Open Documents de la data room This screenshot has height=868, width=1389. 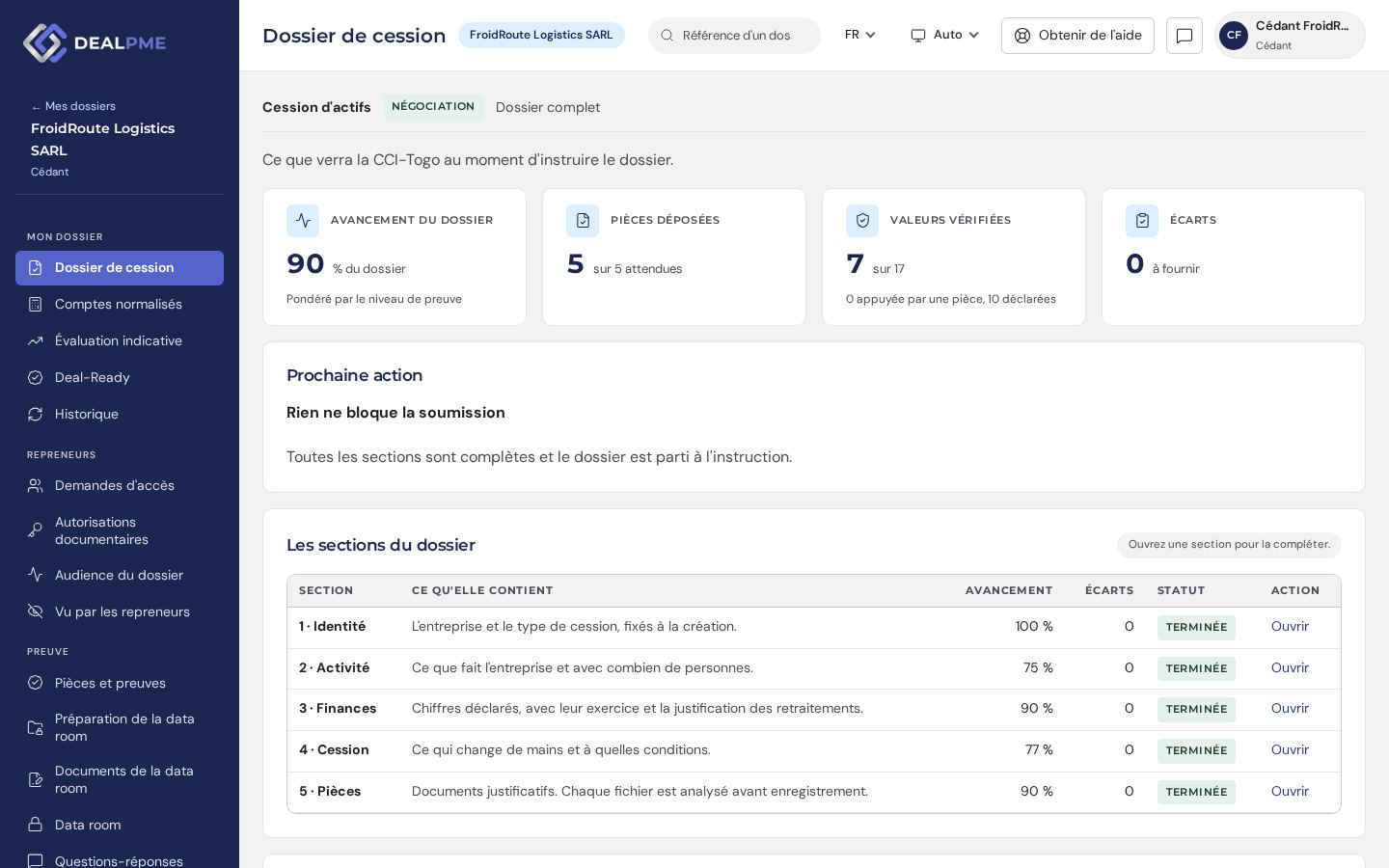pyautogui.click(x=120, y=779)
